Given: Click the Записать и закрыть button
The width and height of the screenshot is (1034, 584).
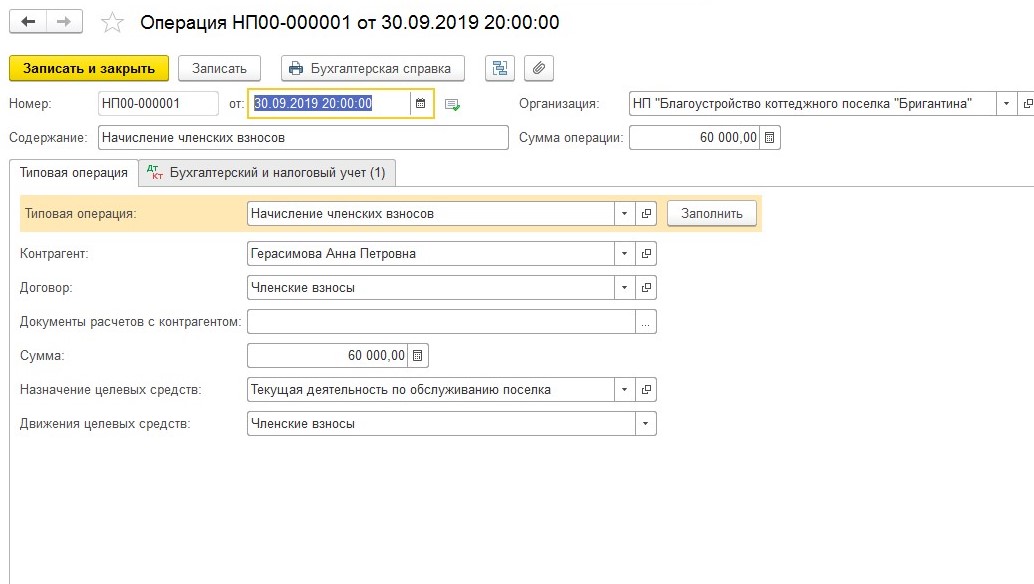Looking at the screenshot, I should click(89, 68).
